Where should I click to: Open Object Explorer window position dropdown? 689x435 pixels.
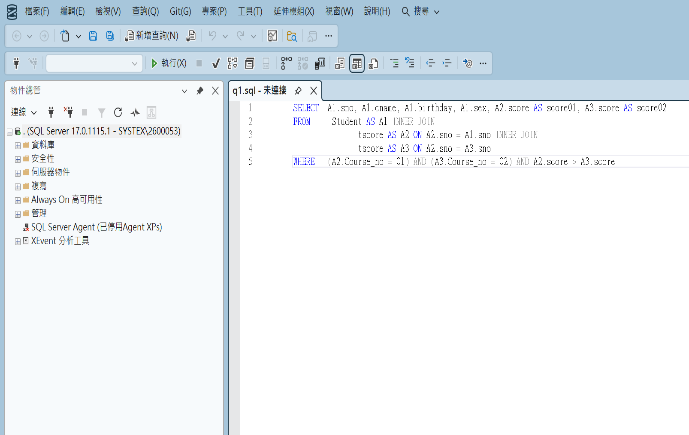185,91
